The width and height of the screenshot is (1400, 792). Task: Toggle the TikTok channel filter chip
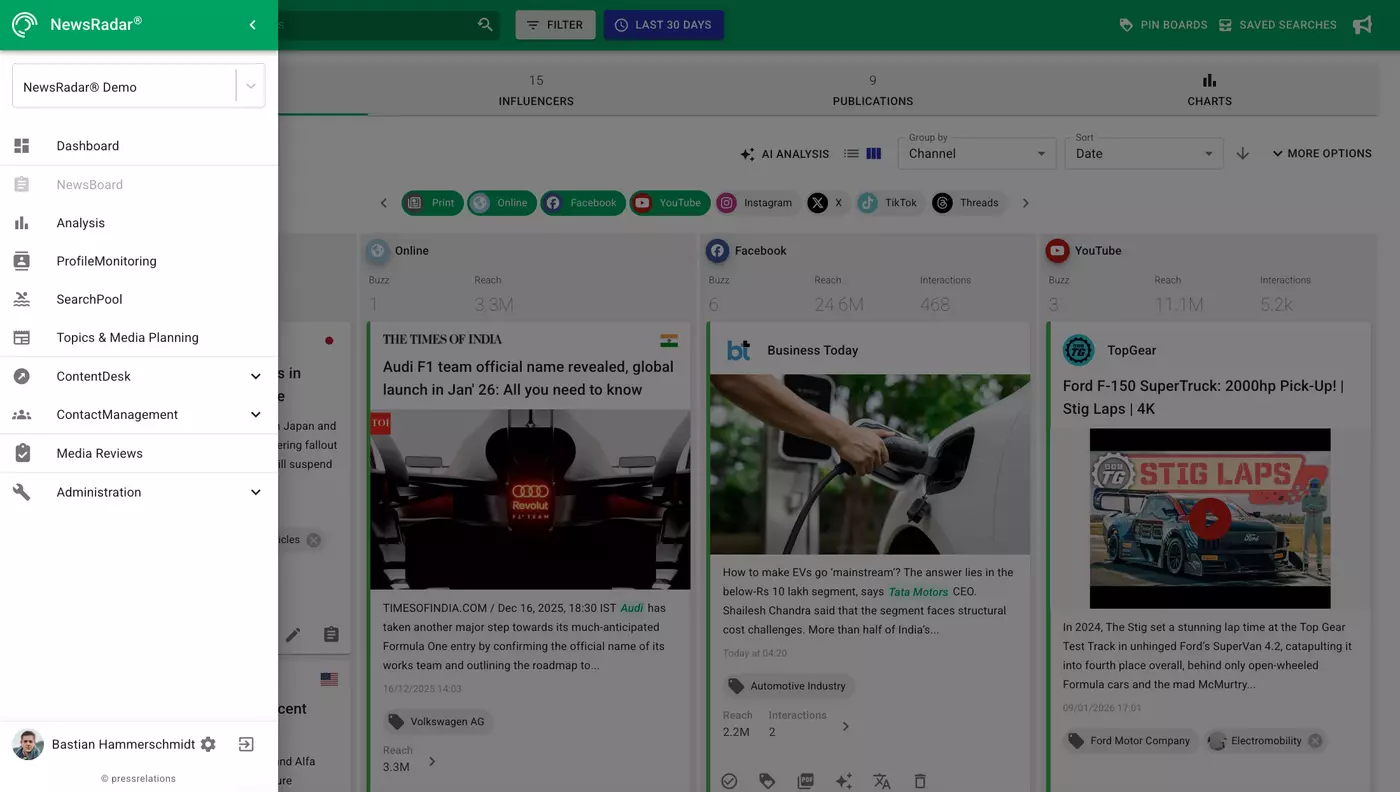[887, 203]
